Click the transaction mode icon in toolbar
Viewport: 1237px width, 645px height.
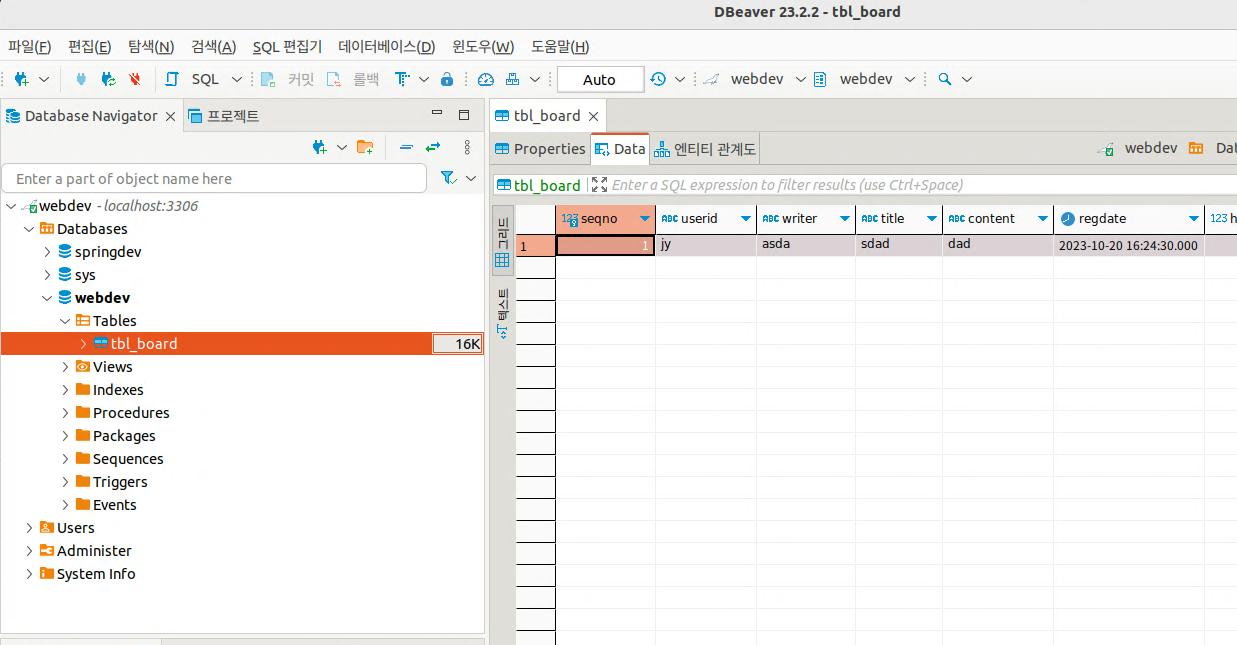tap(402, 79)
